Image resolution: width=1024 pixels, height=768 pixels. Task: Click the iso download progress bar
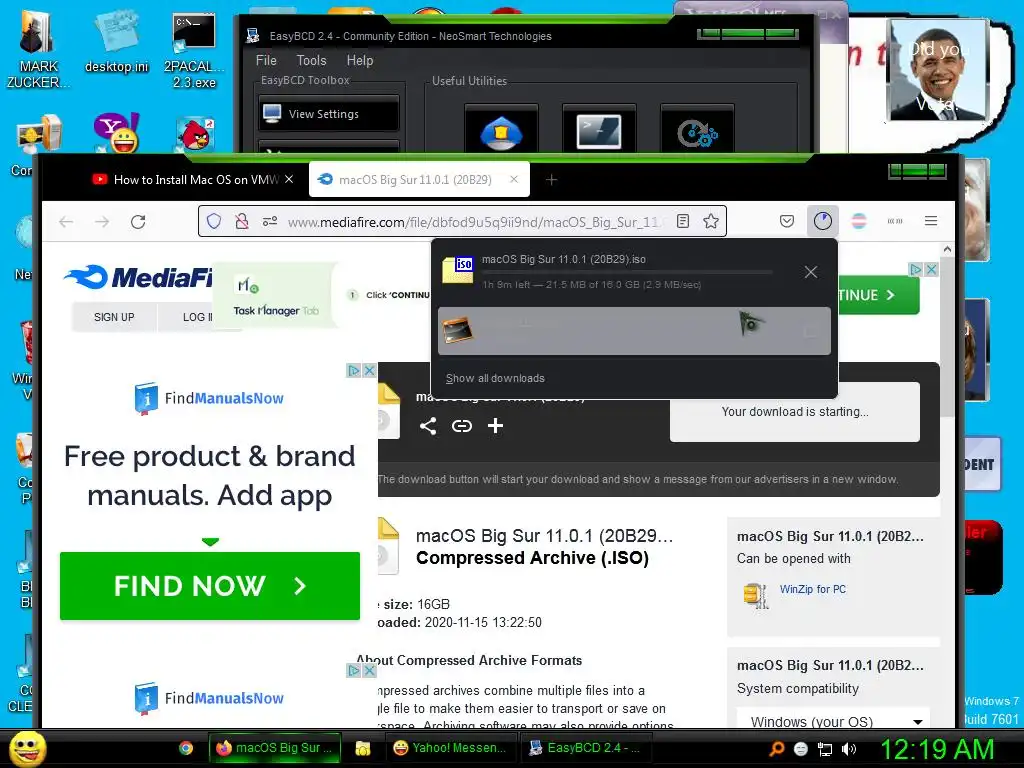click(627, 272)
